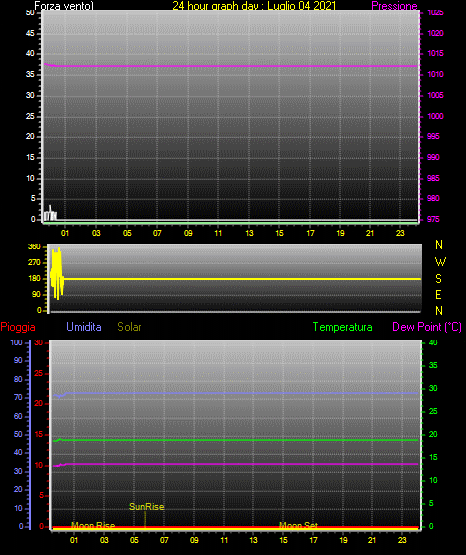Click the 980 value on the pressure axis
Screen dimensions: 466x555
(x=433, y=198)
